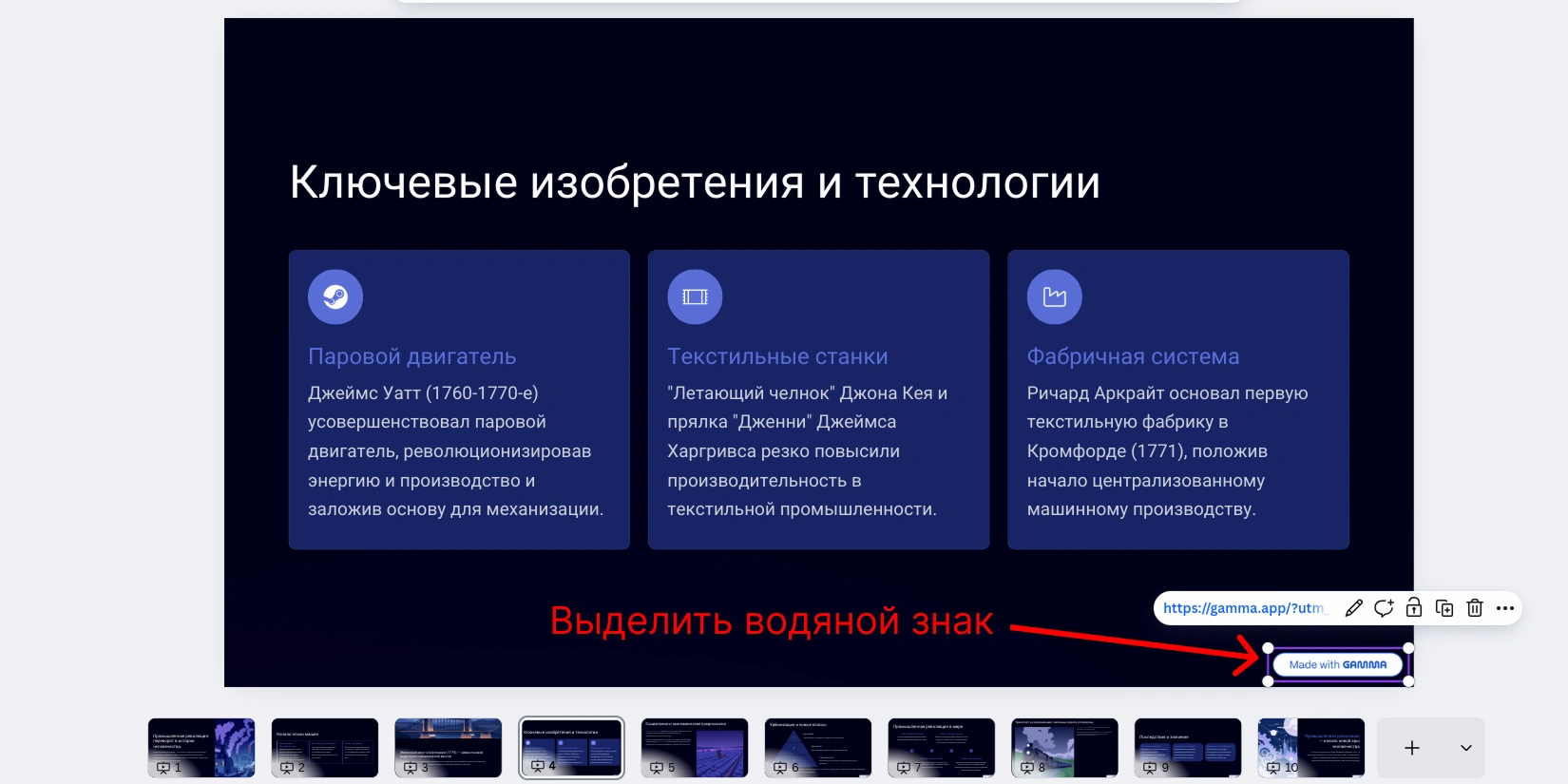
Task: Click the top-left resize handle of watermark
Action: tap(1268, 648)
